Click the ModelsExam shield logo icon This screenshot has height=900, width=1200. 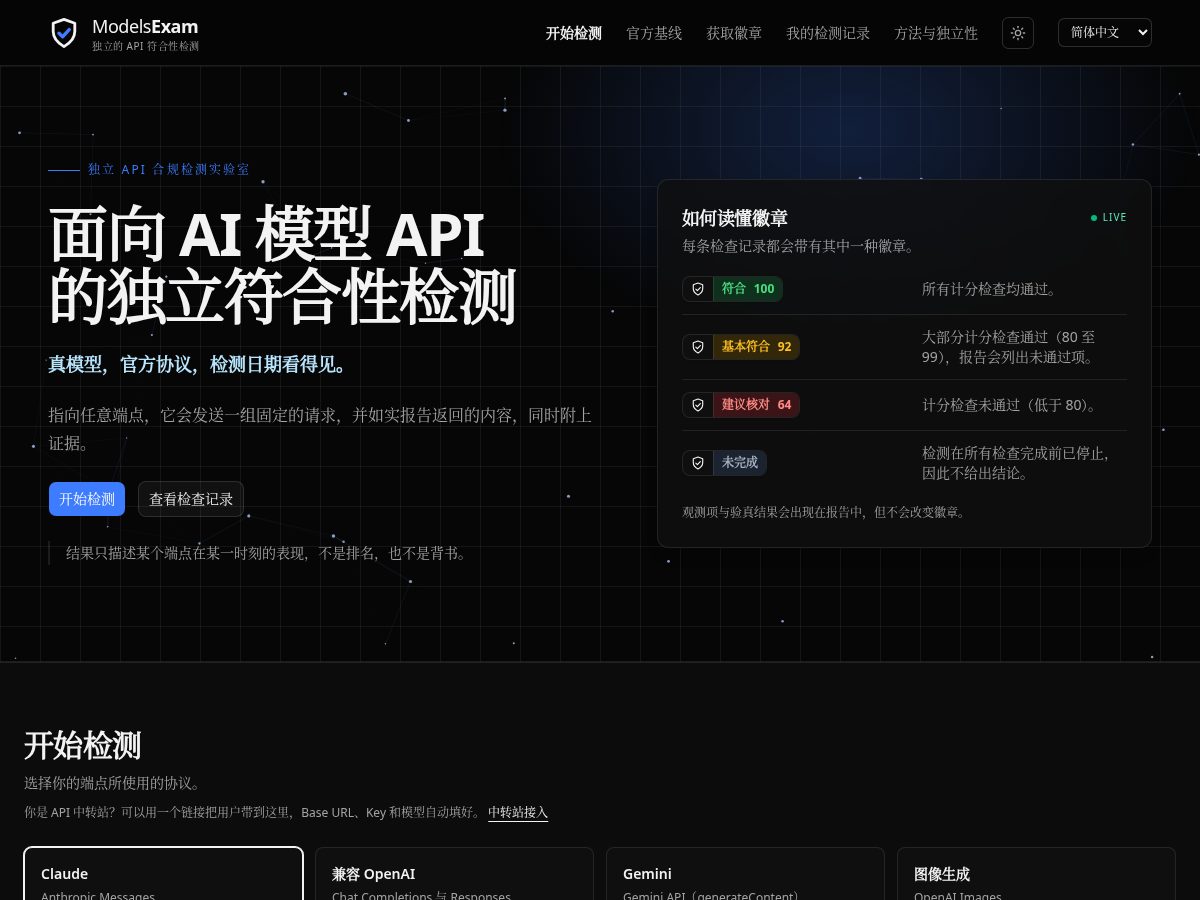[64, 33]
